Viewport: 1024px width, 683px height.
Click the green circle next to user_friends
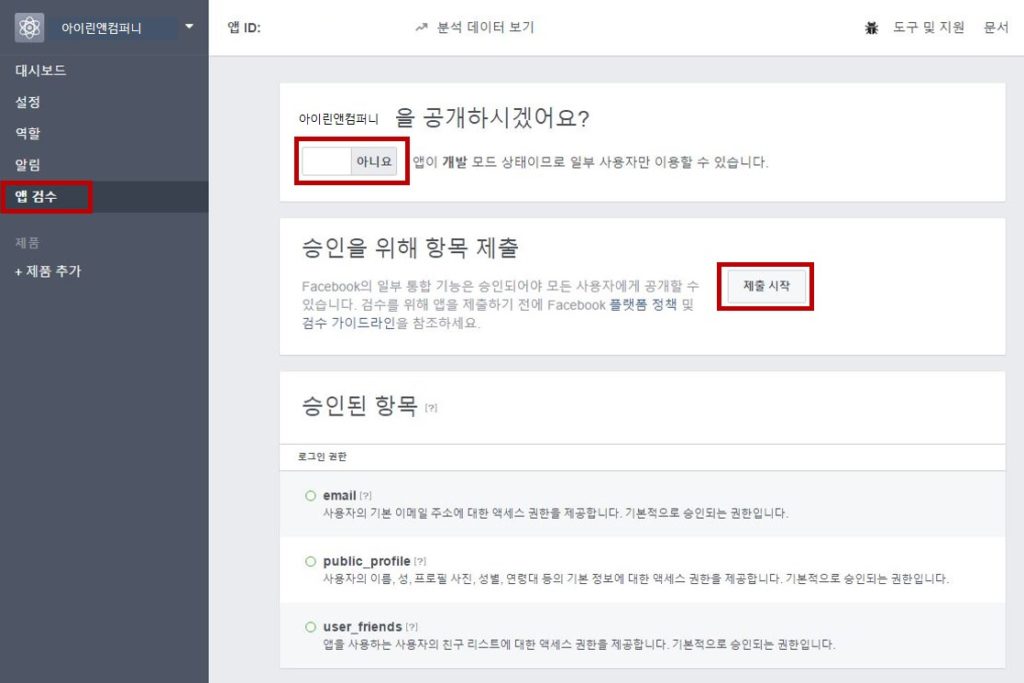pos(311,627)
